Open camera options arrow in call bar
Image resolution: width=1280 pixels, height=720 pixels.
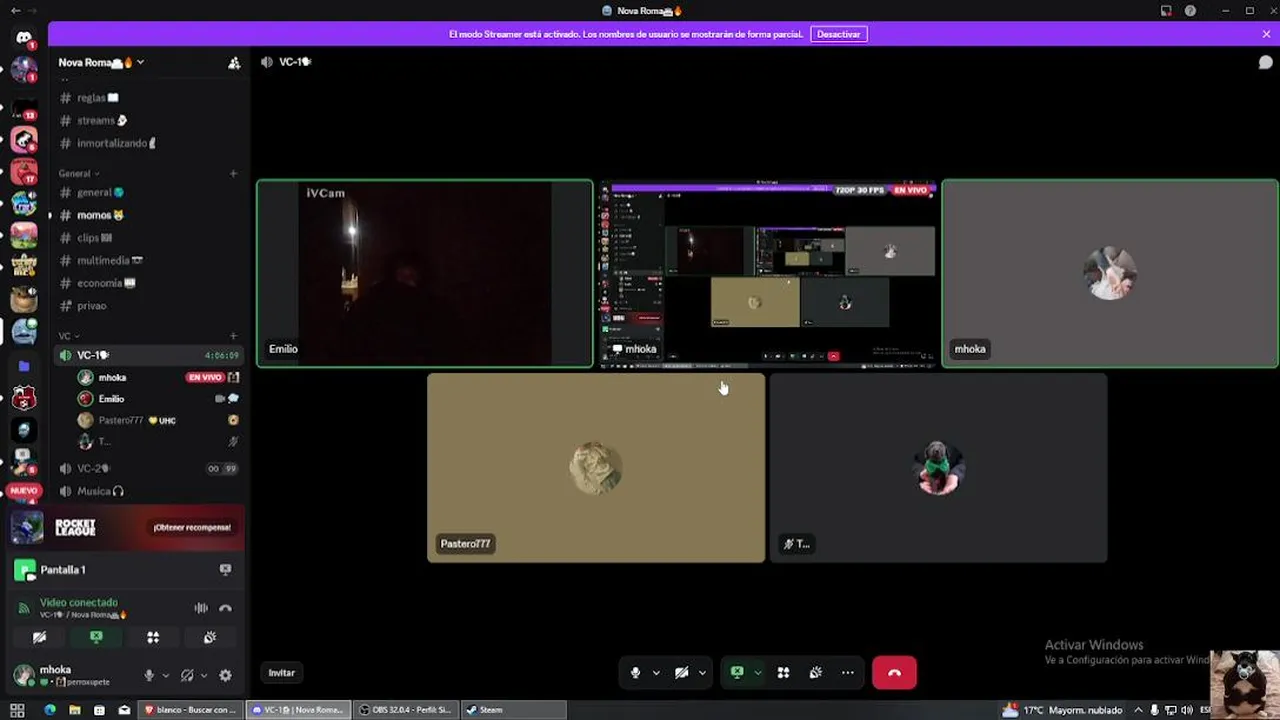(702, 673)
